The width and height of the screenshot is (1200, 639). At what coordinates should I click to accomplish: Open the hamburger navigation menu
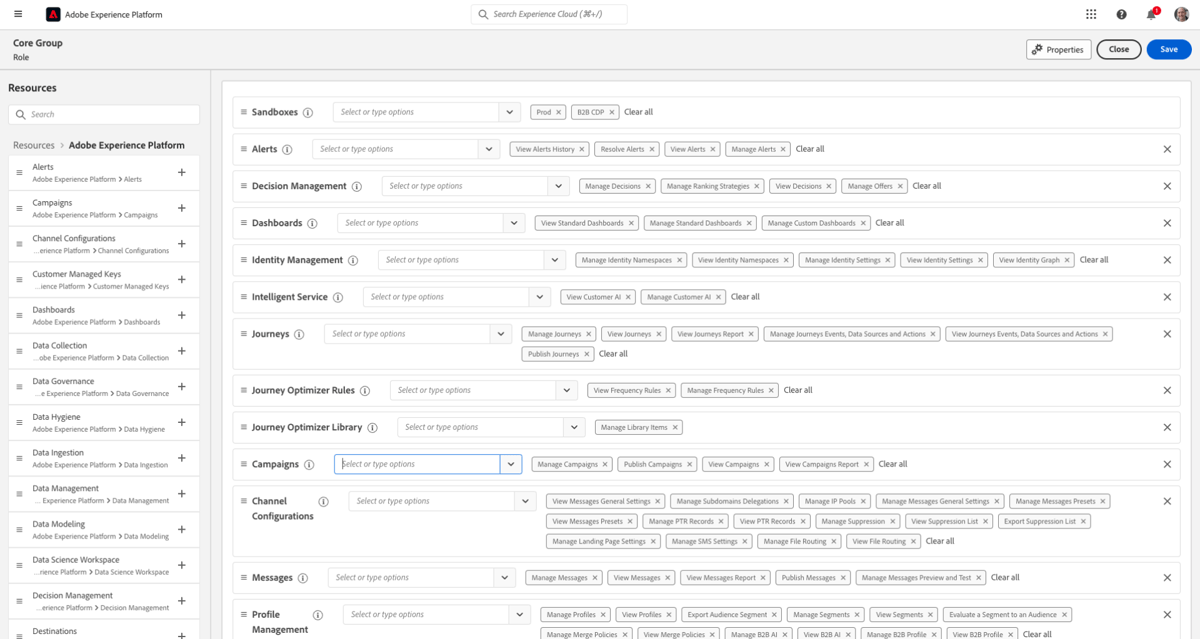pyautogui.click(x=17, y=13)
